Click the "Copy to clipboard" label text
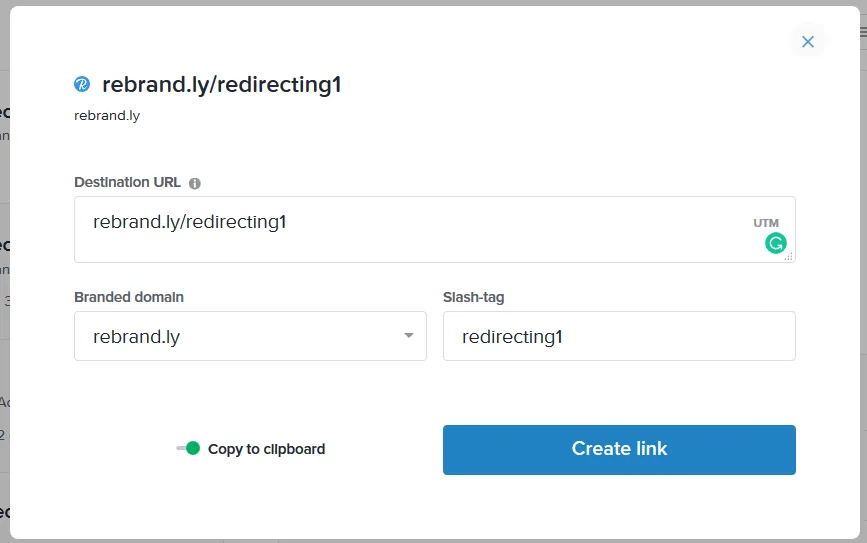 click(266, 449)
